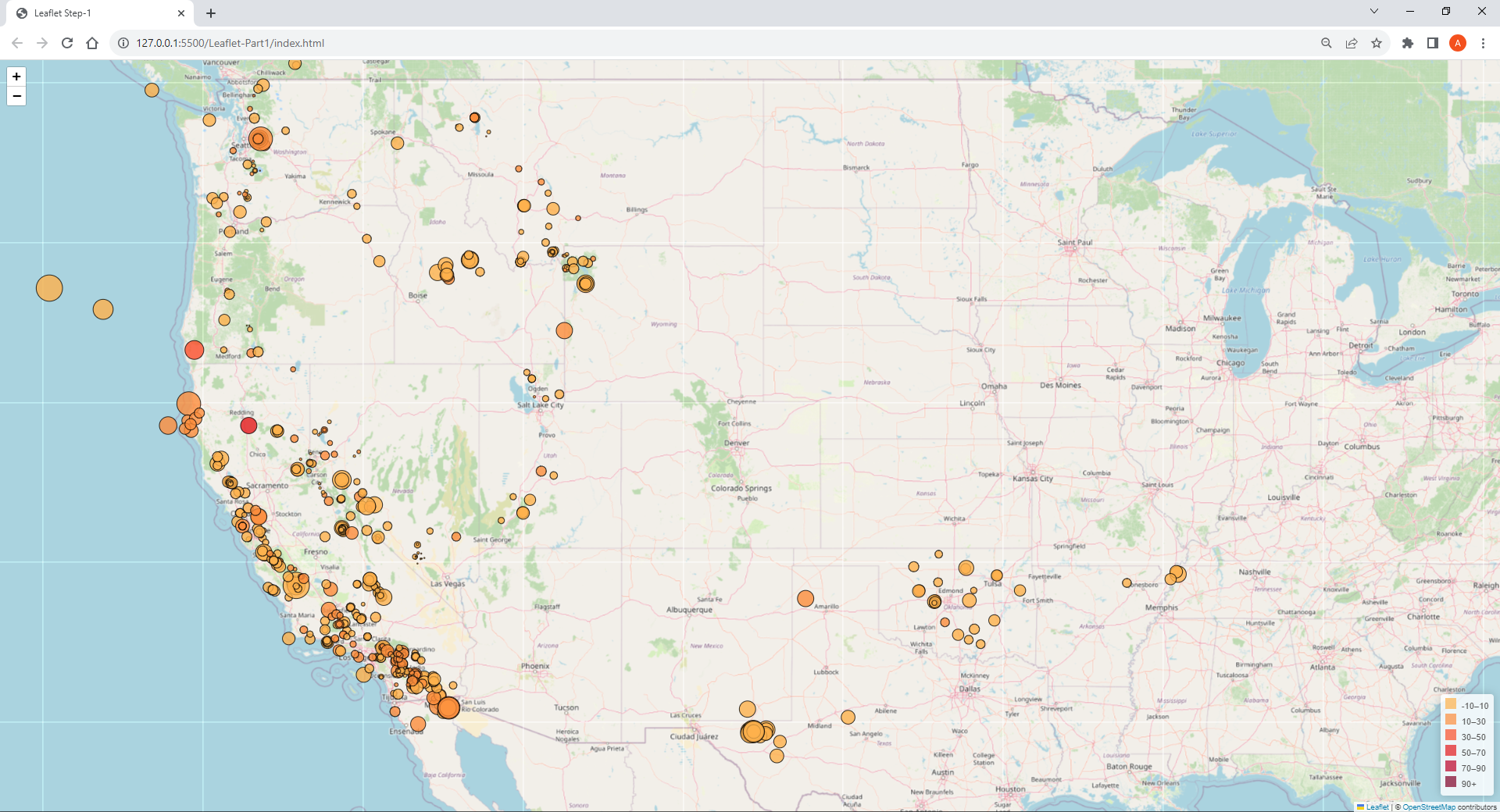Share this page icon
Image resolution: width=1500 pixels, height=812 pixels.
click(1352, 43)
